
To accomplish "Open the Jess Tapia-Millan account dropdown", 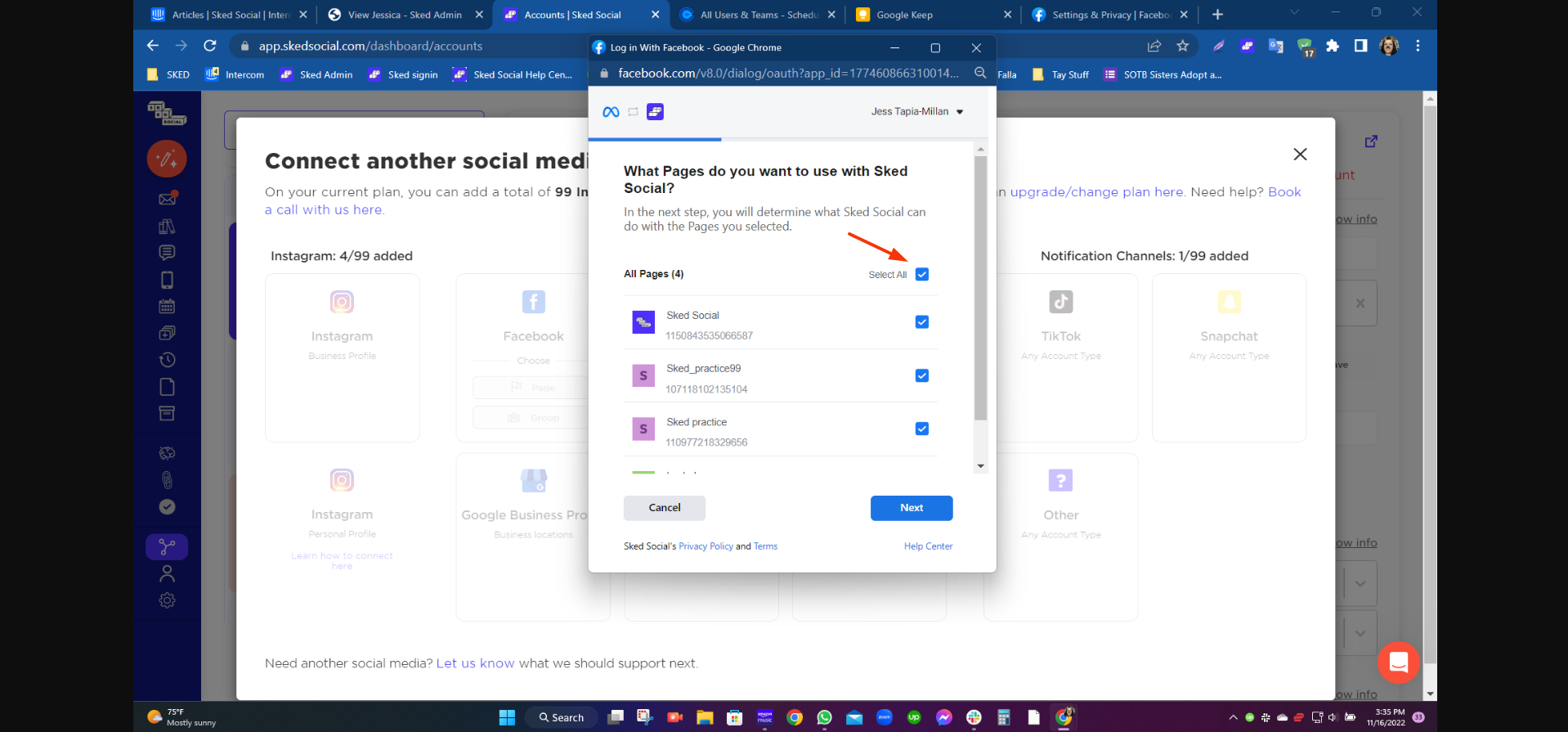I will (917, 112).
